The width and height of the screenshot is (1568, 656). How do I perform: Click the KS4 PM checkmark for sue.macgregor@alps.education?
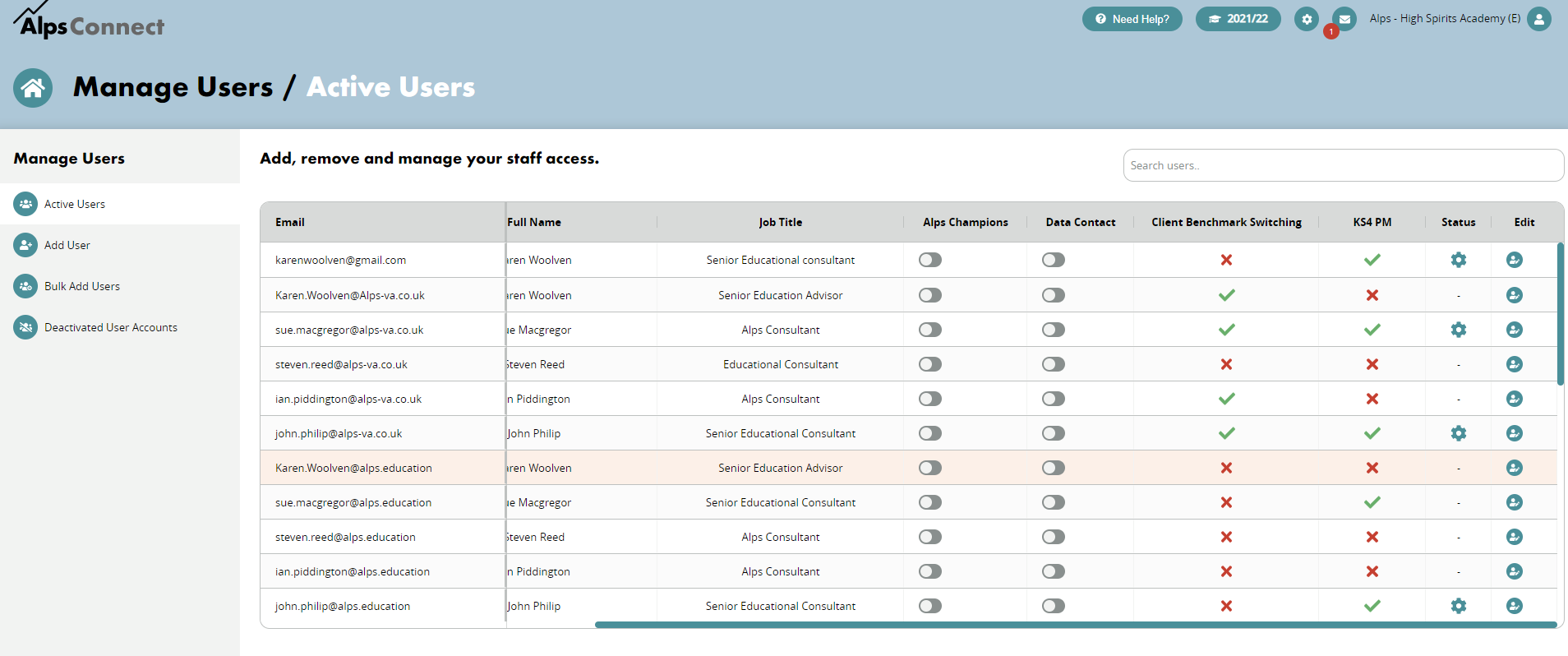coord(1372,502)
